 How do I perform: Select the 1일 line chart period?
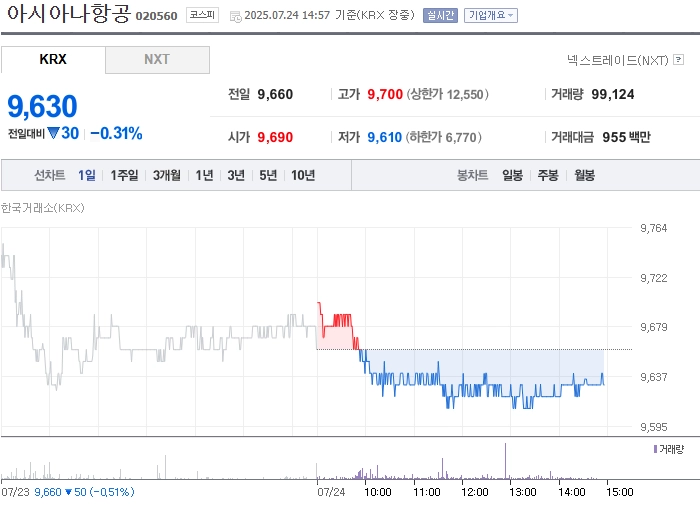[87, 175]
